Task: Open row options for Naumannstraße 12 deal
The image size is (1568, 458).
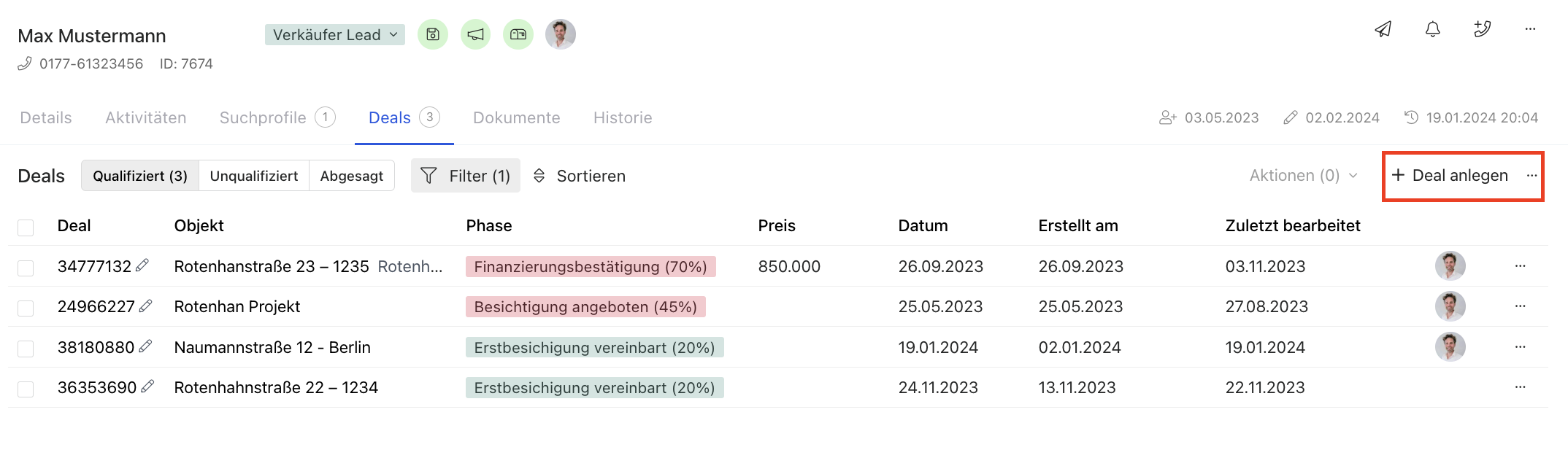Action: [1520, 347]
